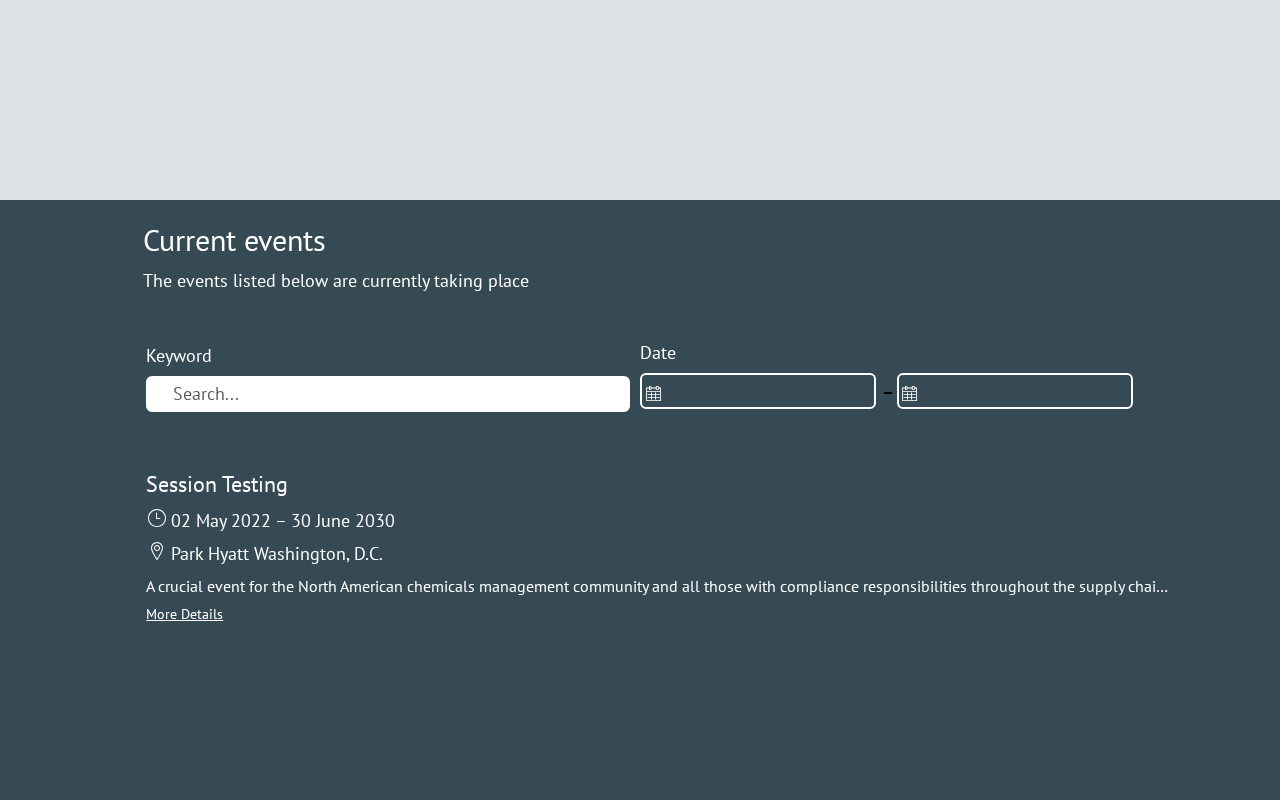Open the start date input field
This screenshot has height=800, width=1280.
[758, 391]
